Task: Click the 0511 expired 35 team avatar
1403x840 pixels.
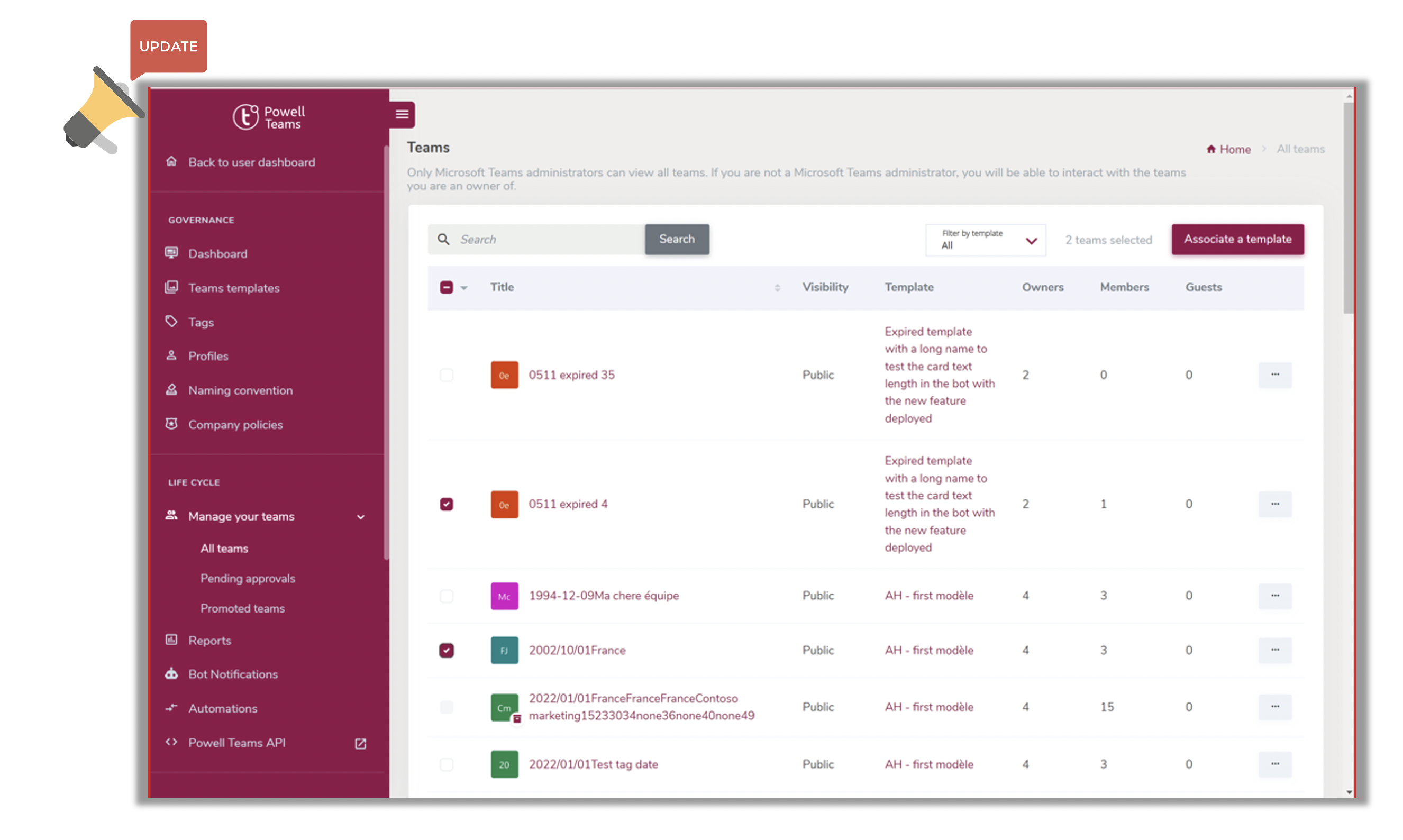Action: tap(504, 375)
